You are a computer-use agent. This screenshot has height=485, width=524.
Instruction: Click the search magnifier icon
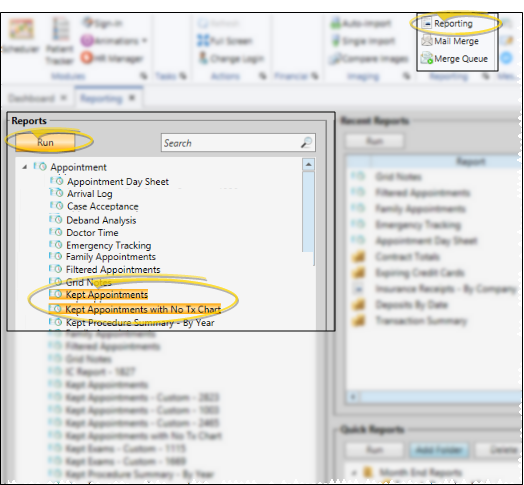306,143
